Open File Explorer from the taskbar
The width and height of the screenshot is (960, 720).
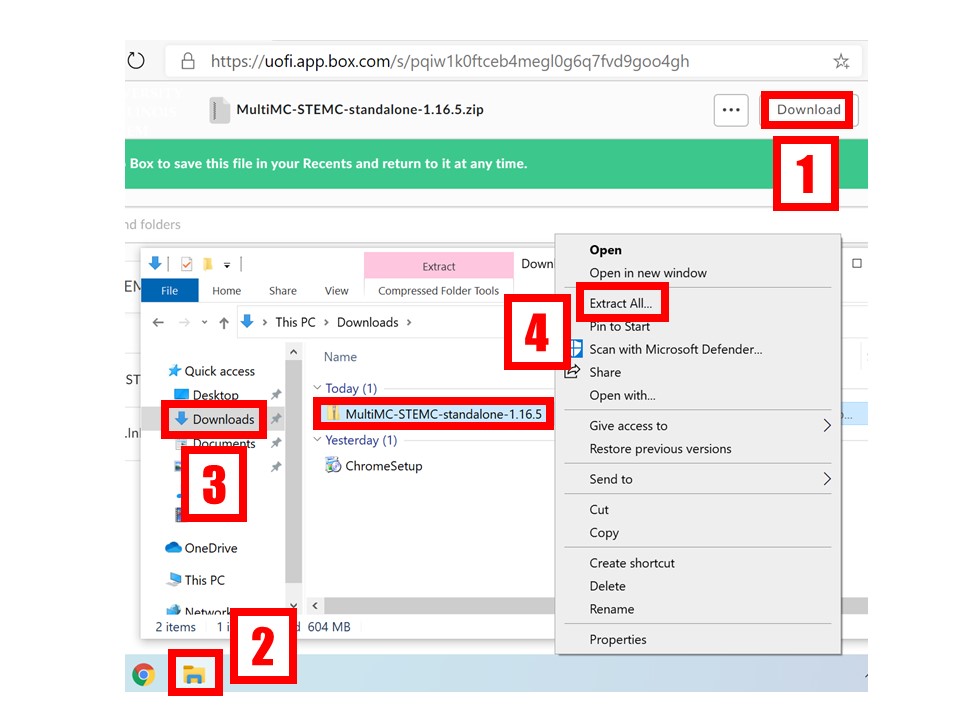(194, 674)
